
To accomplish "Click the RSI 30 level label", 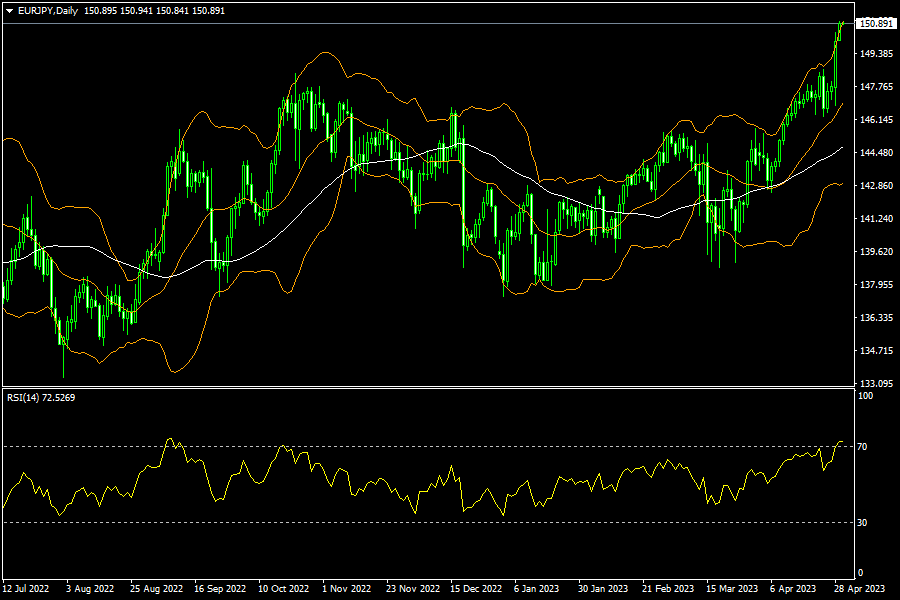I will coord(862,522).
